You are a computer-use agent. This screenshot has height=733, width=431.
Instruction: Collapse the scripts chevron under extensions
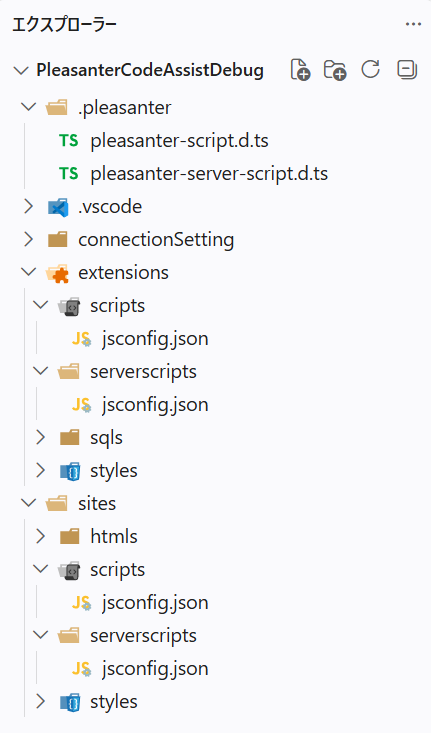41,305
